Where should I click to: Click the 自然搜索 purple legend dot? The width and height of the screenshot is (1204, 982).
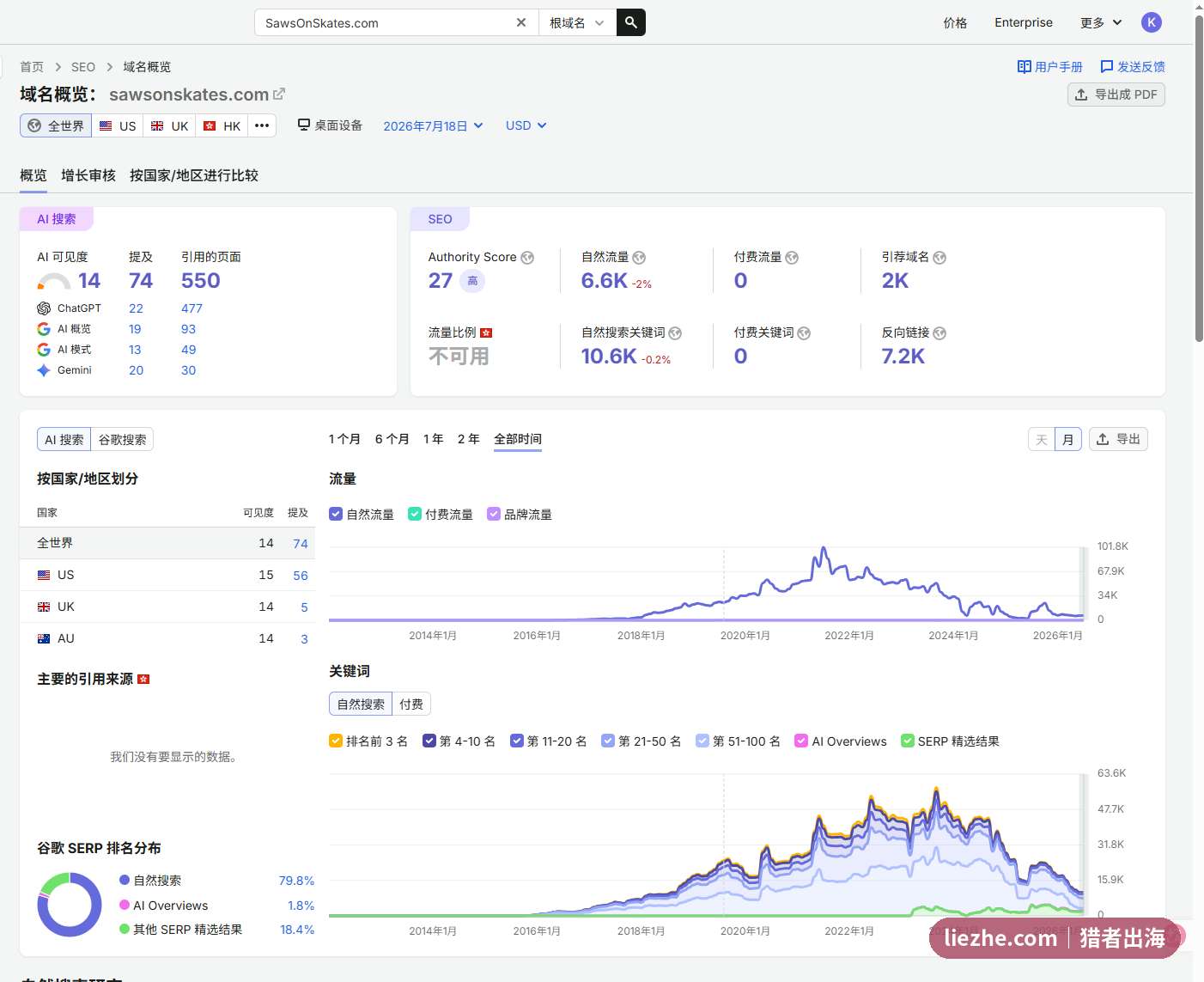point(125,880)
